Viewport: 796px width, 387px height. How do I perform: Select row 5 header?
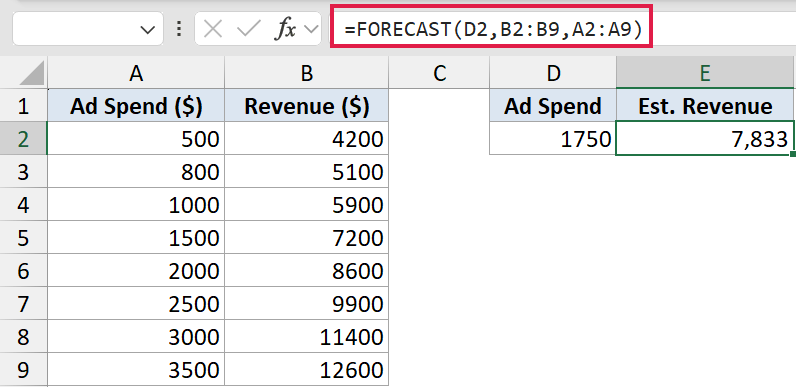click(x=24, y=238)
